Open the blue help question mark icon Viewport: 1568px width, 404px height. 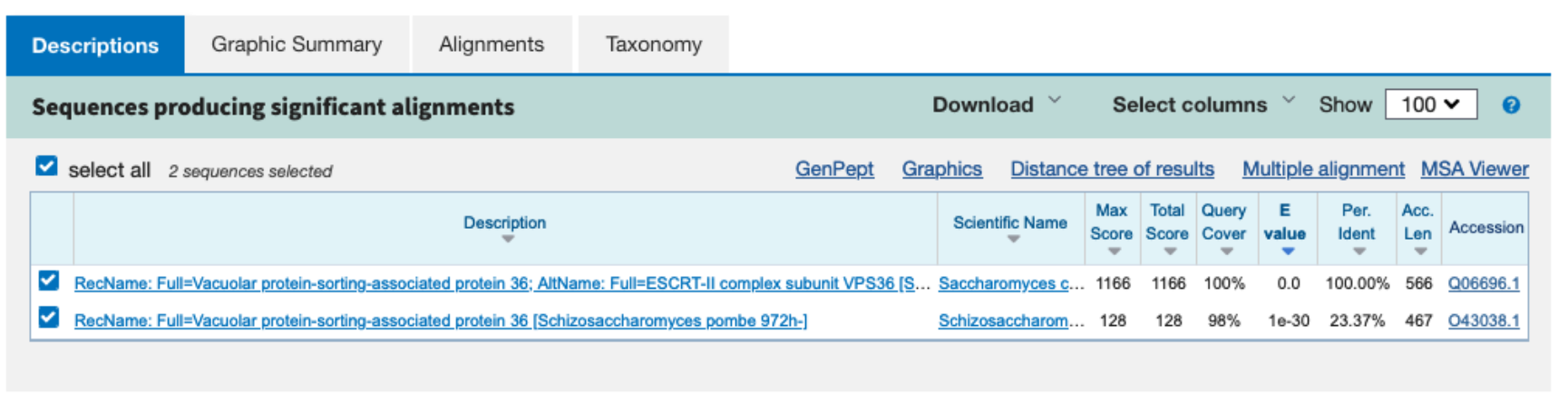[x=1511, y=105]
